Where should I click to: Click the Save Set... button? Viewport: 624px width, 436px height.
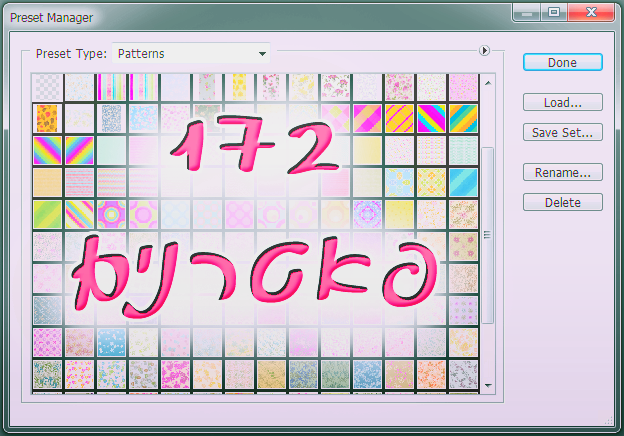563,132
